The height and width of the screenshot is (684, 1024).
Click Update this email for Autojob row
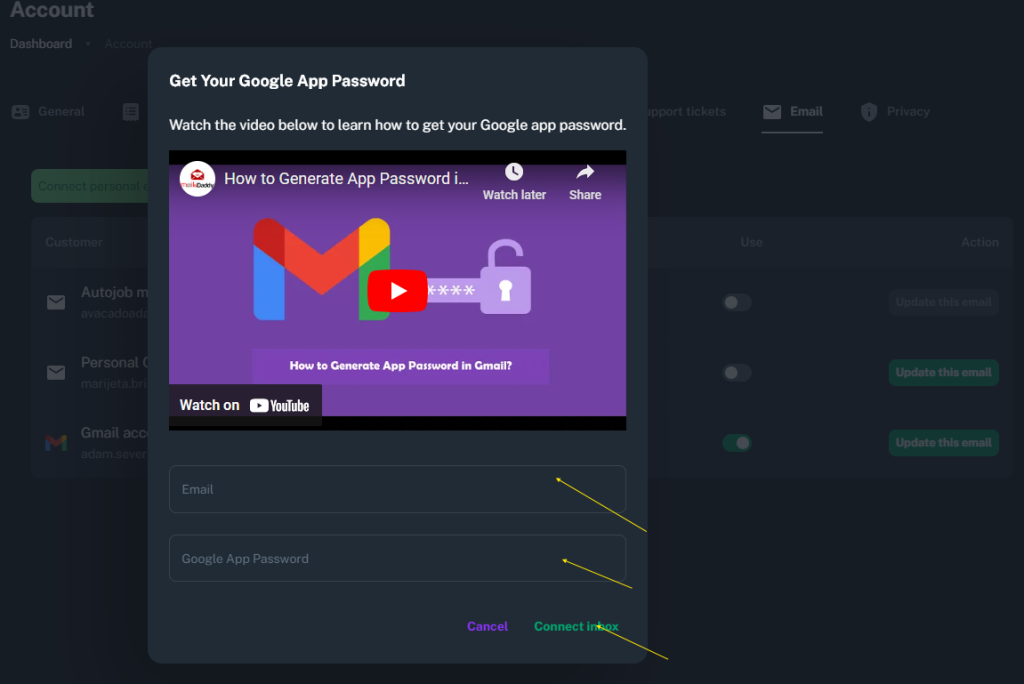tap(944, 302)
